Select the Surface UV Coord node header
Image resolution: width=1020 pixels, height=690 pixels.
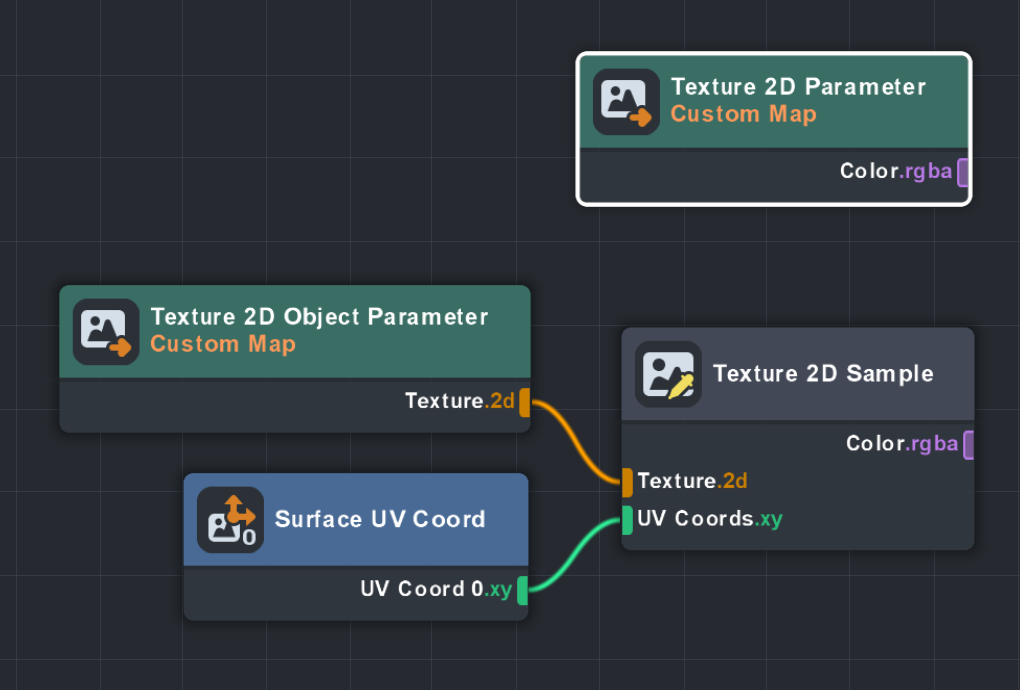click(380, 520)
